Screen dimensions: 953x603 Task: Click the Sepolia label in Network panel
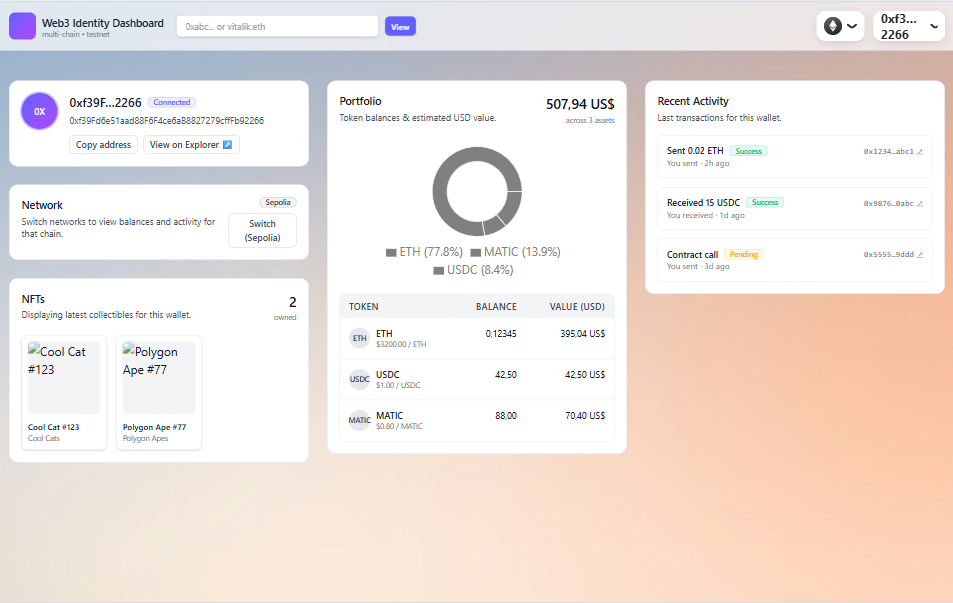(x=277, y=201)
